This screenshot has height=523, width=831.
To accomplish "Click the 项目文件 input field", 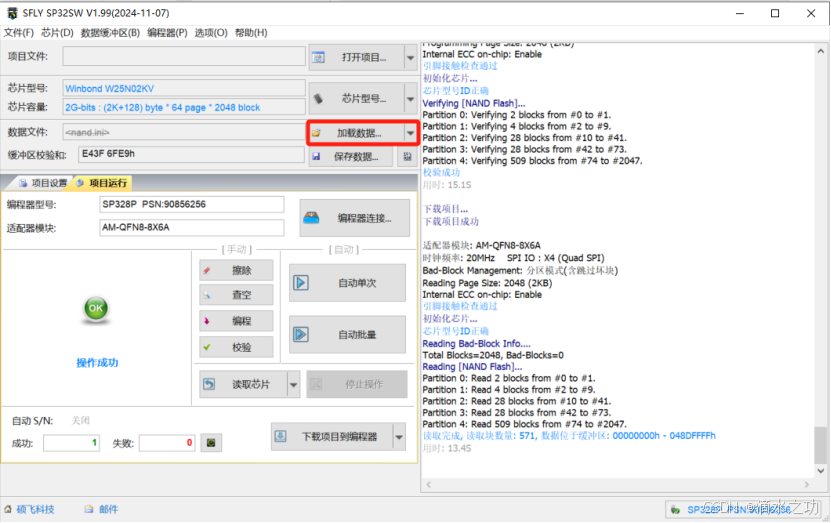I will coord(184,56).
